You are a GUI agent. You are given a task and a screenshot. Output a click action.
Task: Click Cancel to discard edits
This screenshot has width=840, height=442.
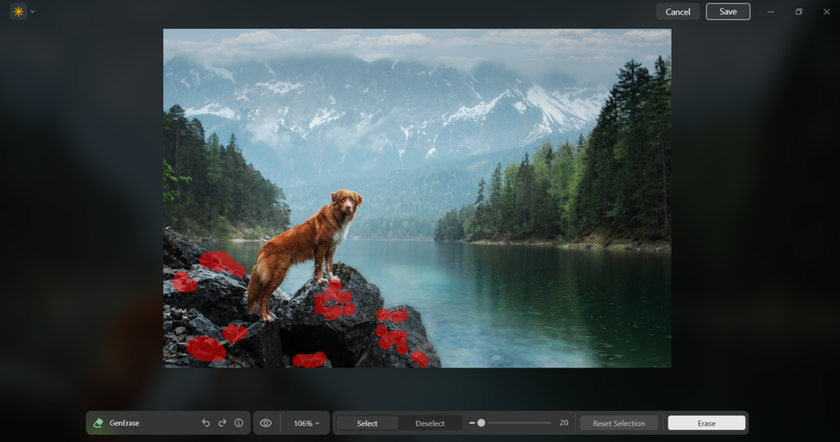678,12
